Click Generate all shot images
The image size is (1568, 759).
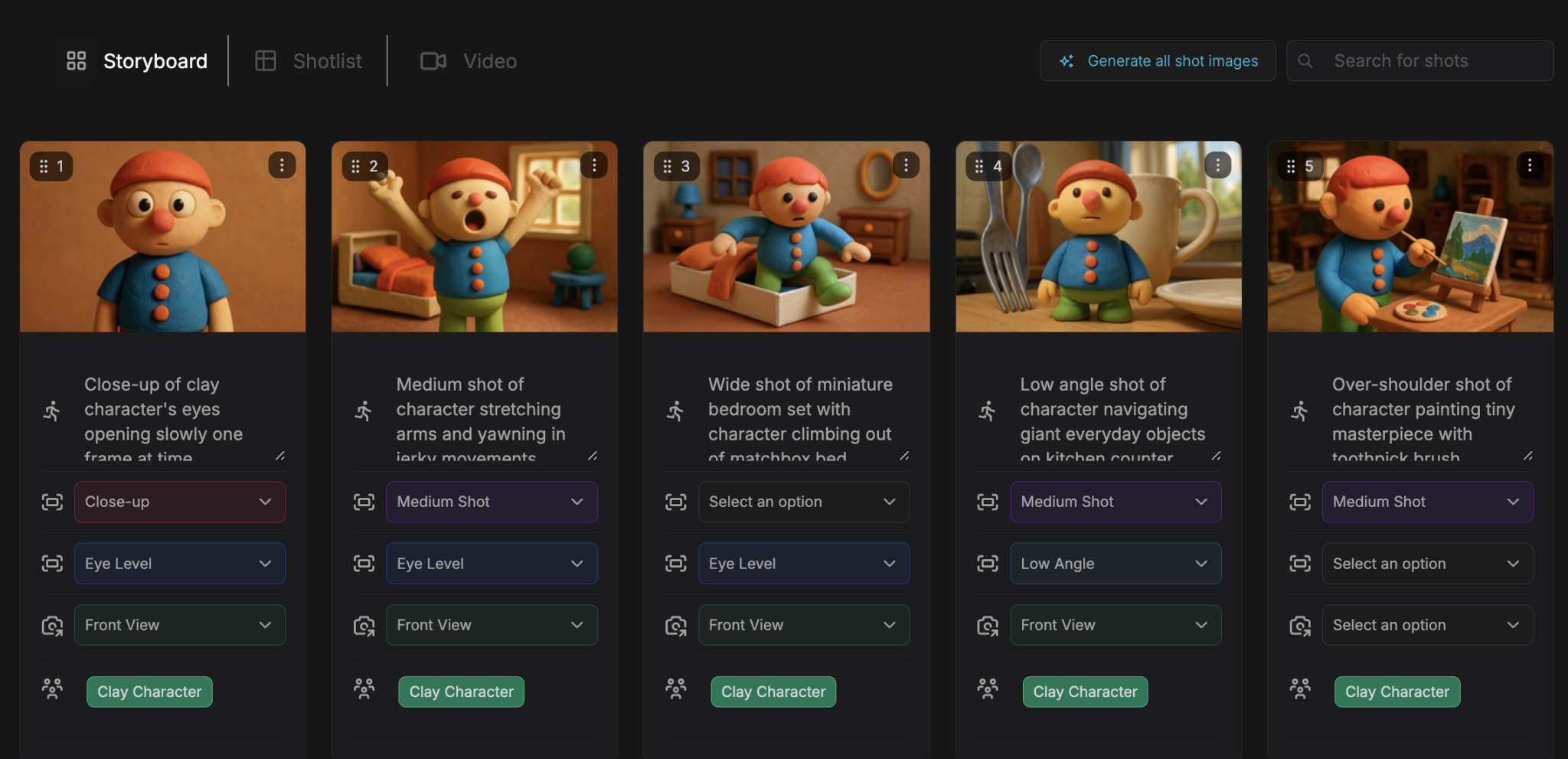(1171, 61)
